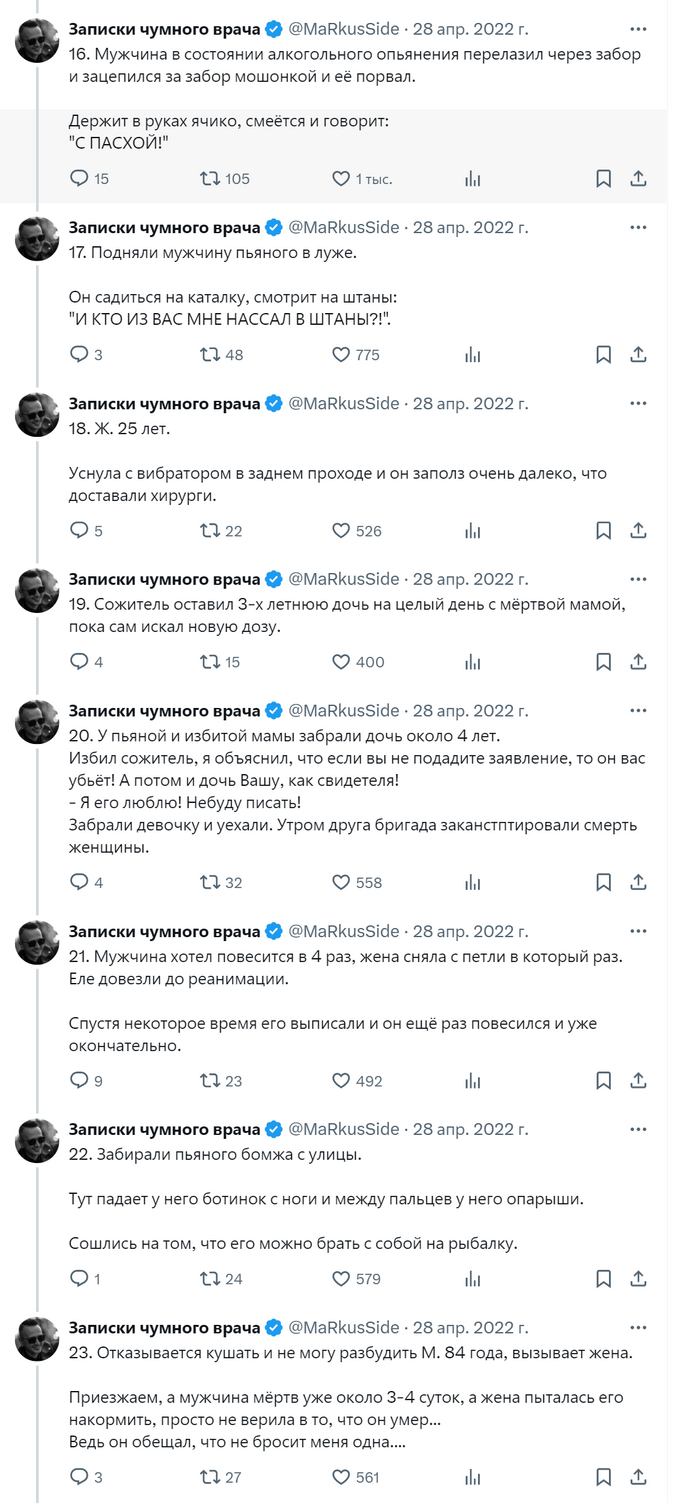Open three-dot menu on tweet 19

click(638, 579)
